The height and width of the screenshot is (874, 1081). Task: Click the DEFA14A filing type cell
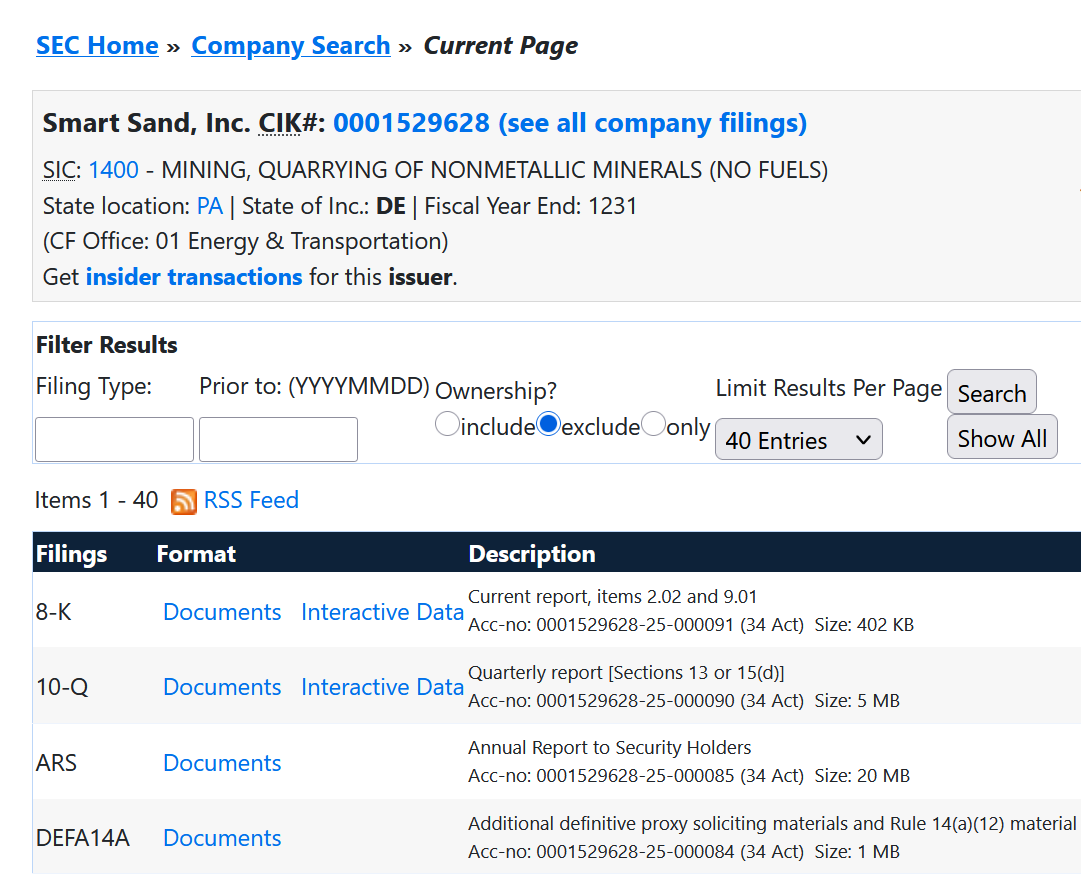83,838
